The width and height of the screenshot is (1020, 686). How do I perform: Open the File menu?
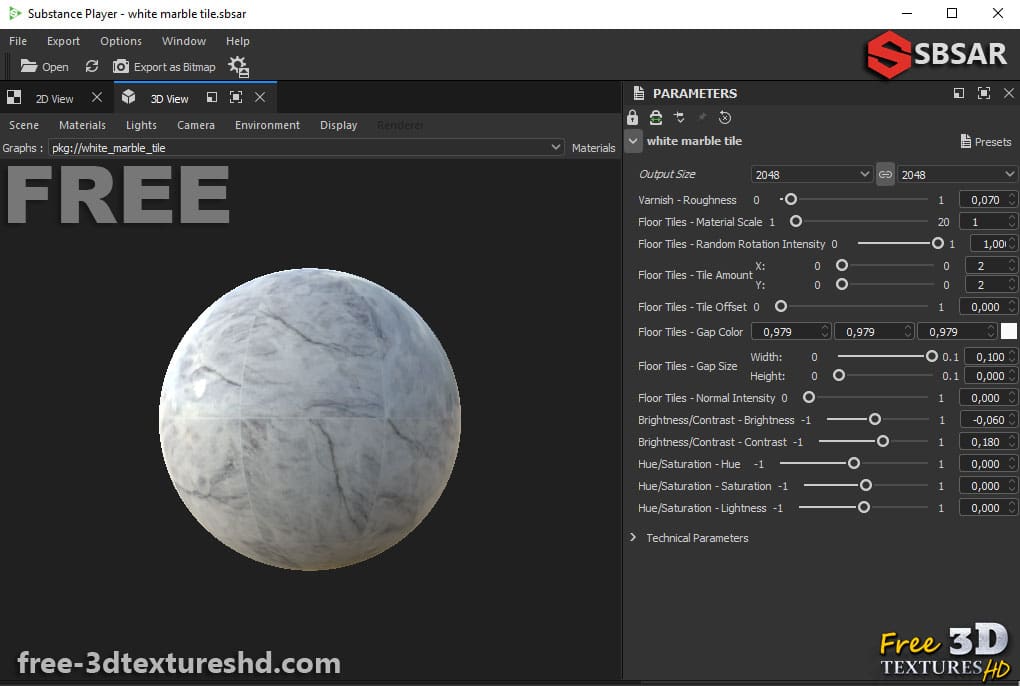[18, 40]
